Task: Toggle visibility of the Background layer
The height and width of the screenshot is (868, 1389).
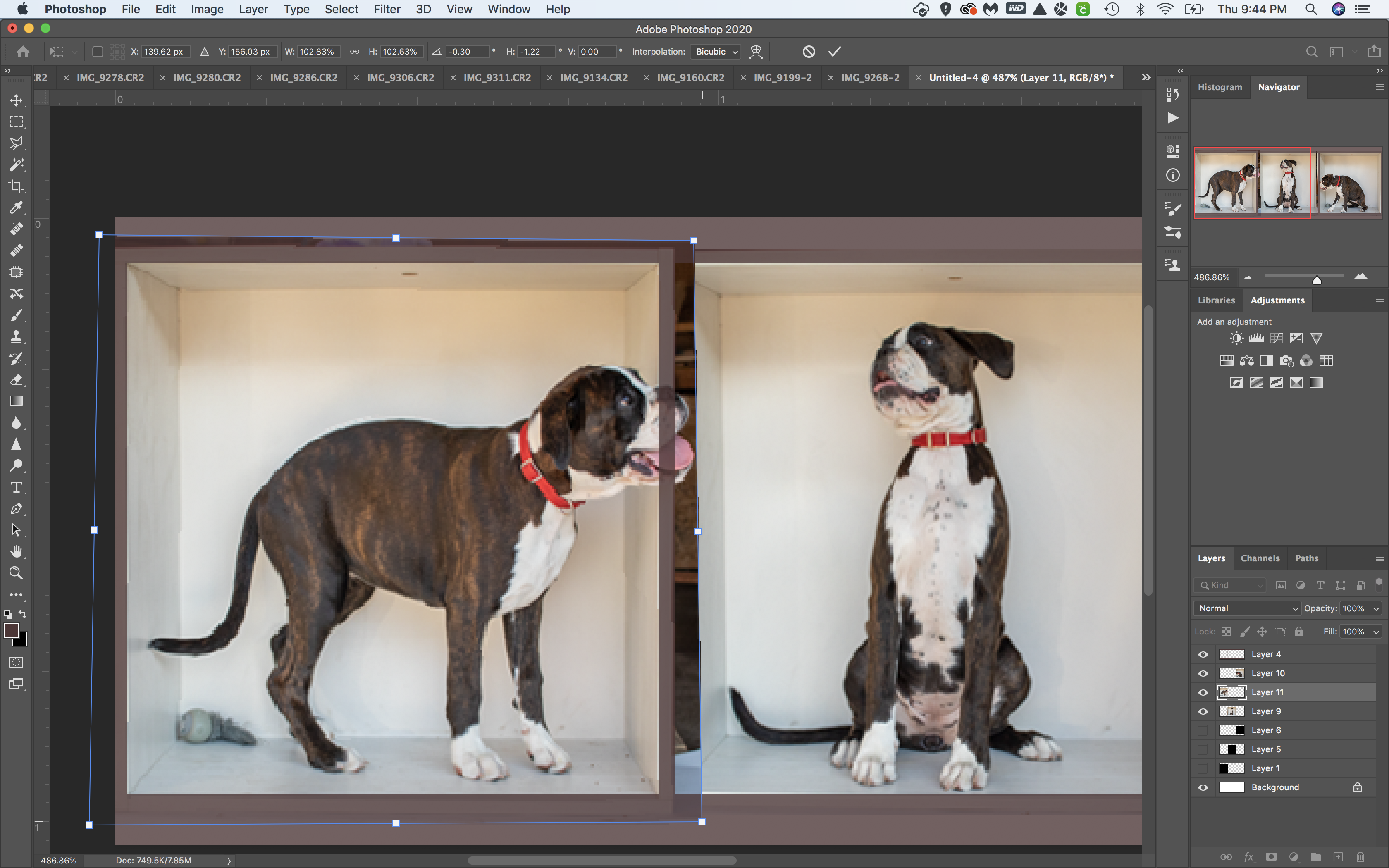Action: pos(1203,787)
